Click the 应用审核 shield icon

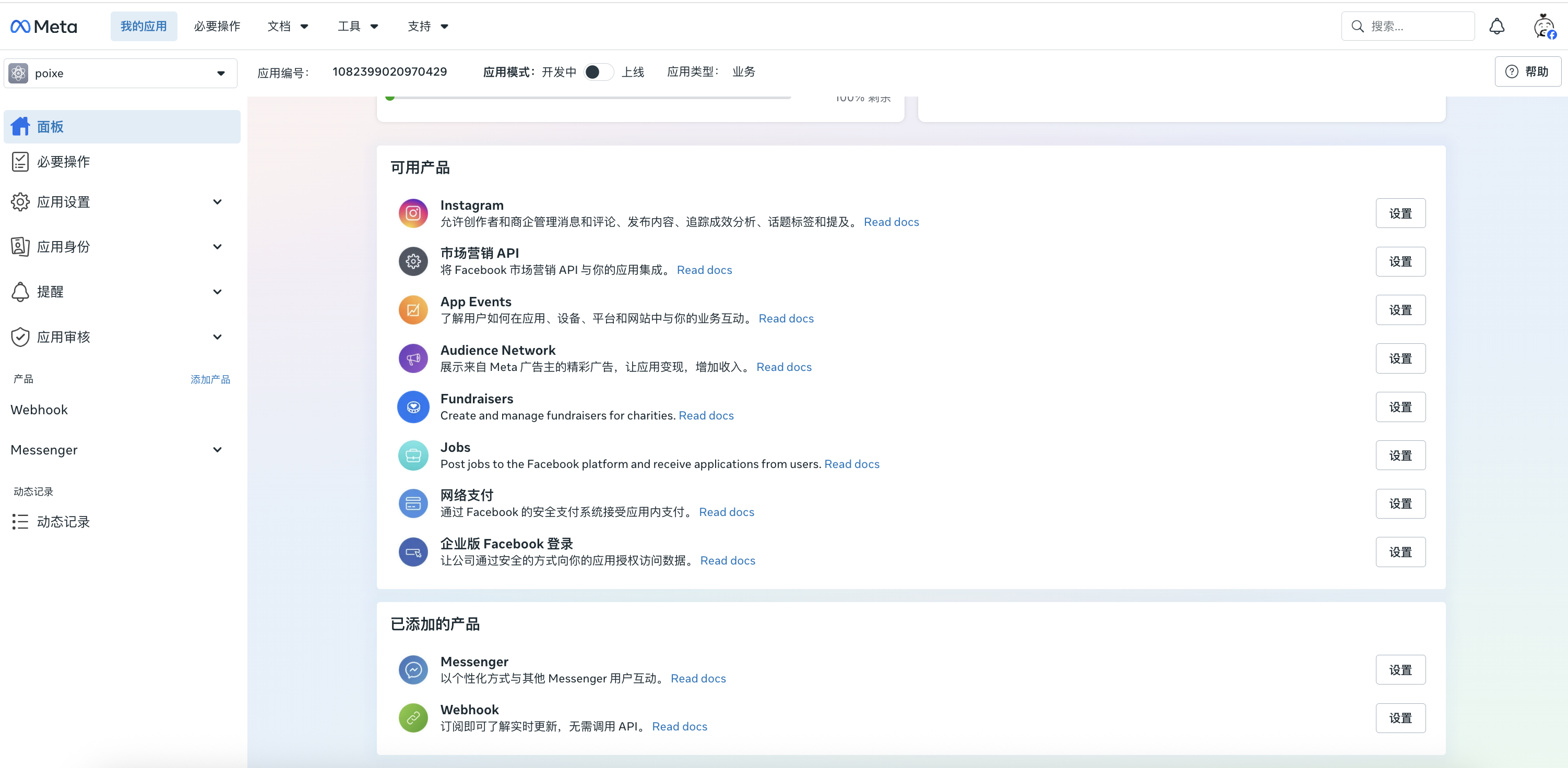[20, 337]
